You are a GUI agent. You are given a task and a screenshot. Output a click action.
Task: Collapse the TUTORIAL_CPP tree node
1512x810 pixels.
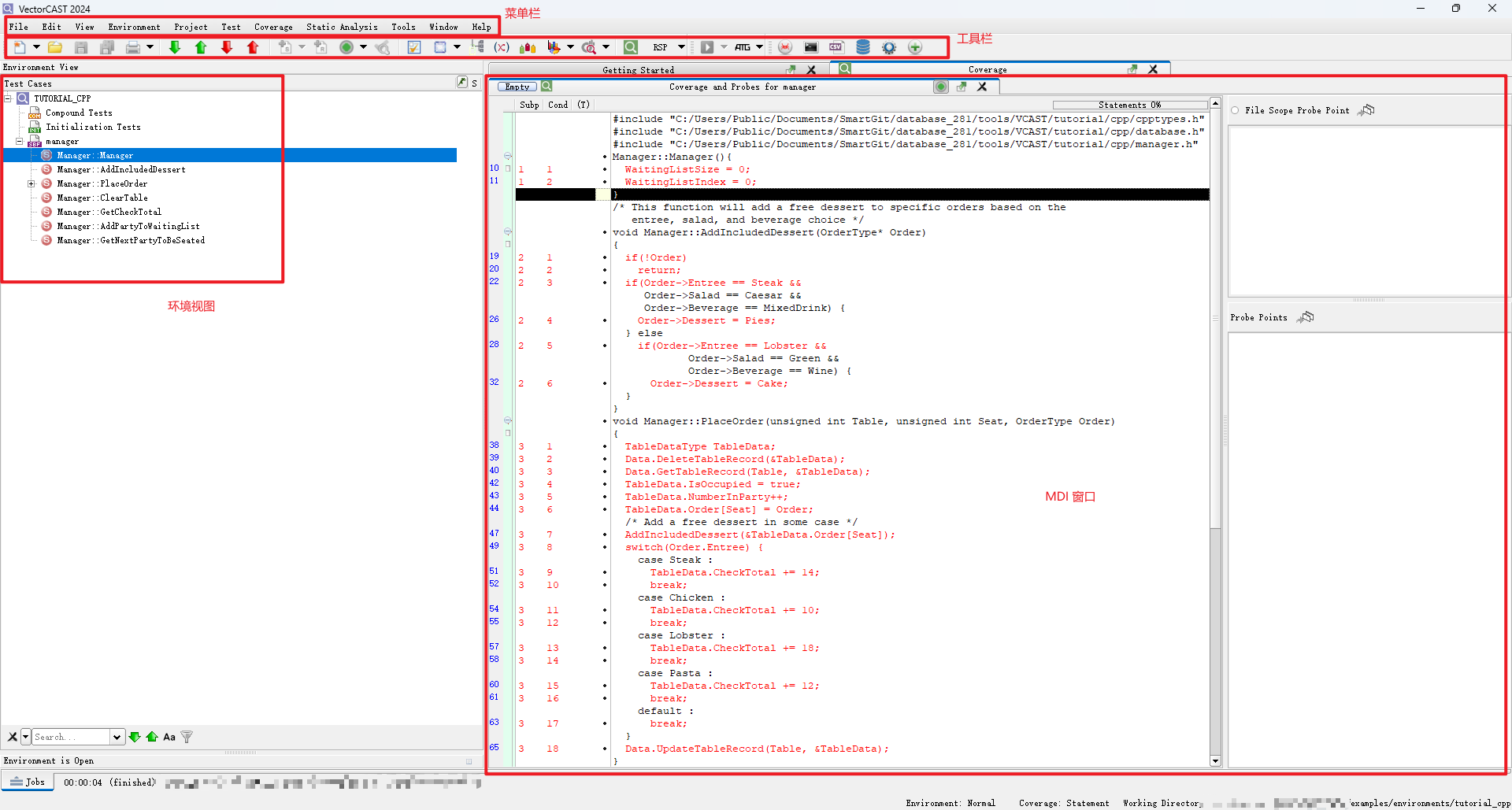point(8,98)
